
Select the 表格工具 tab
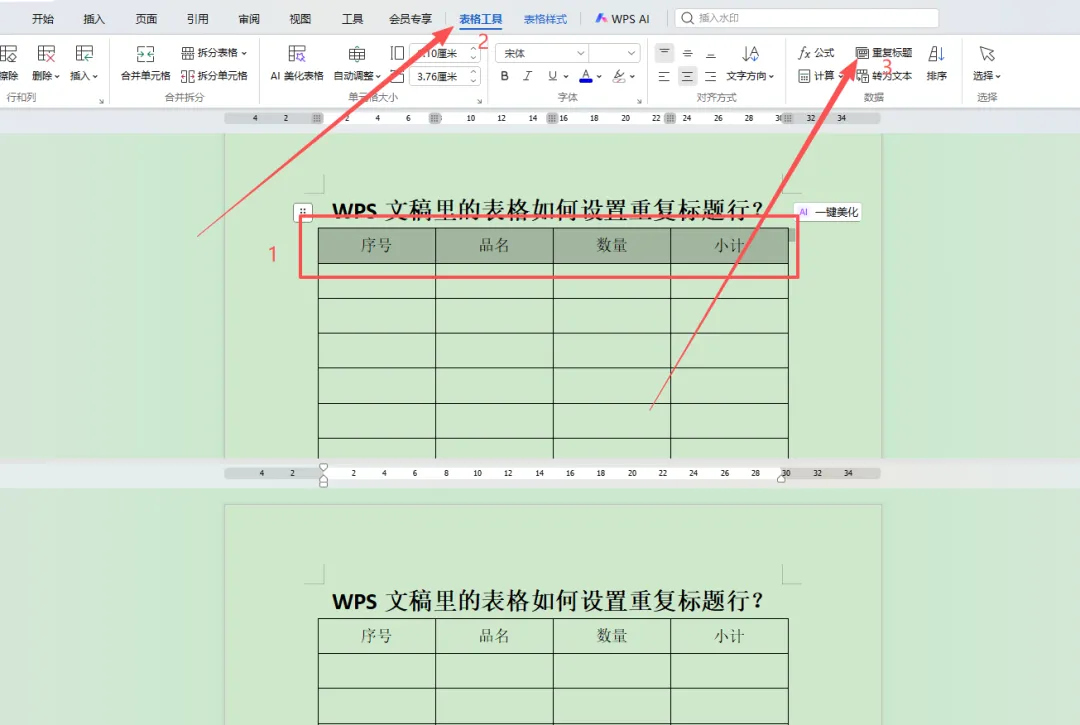pyautogui.click(x=481, y=19)
